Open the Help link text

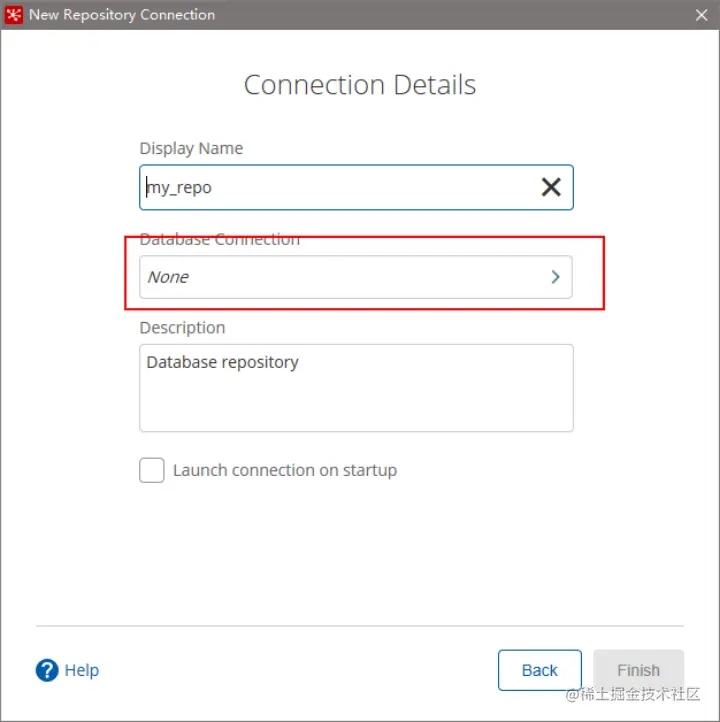tap(82, 670)
